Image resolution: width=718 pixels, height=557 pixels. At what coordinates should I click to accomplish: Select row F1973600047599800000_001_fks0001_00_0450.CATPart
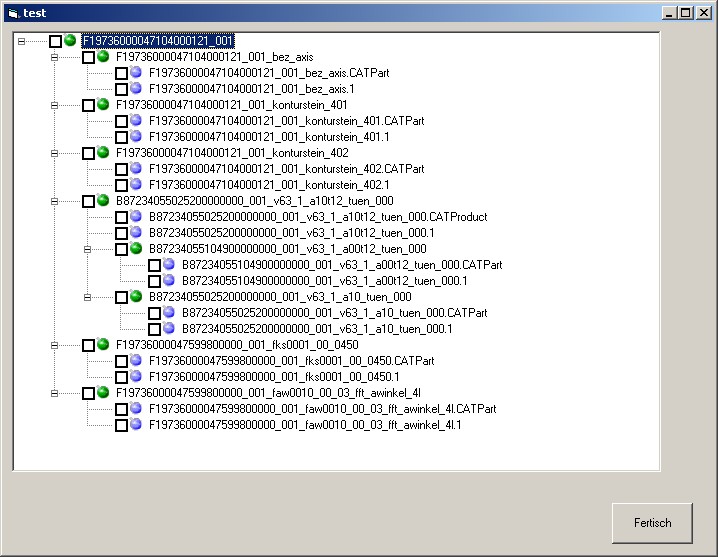[x=292, y=361]
